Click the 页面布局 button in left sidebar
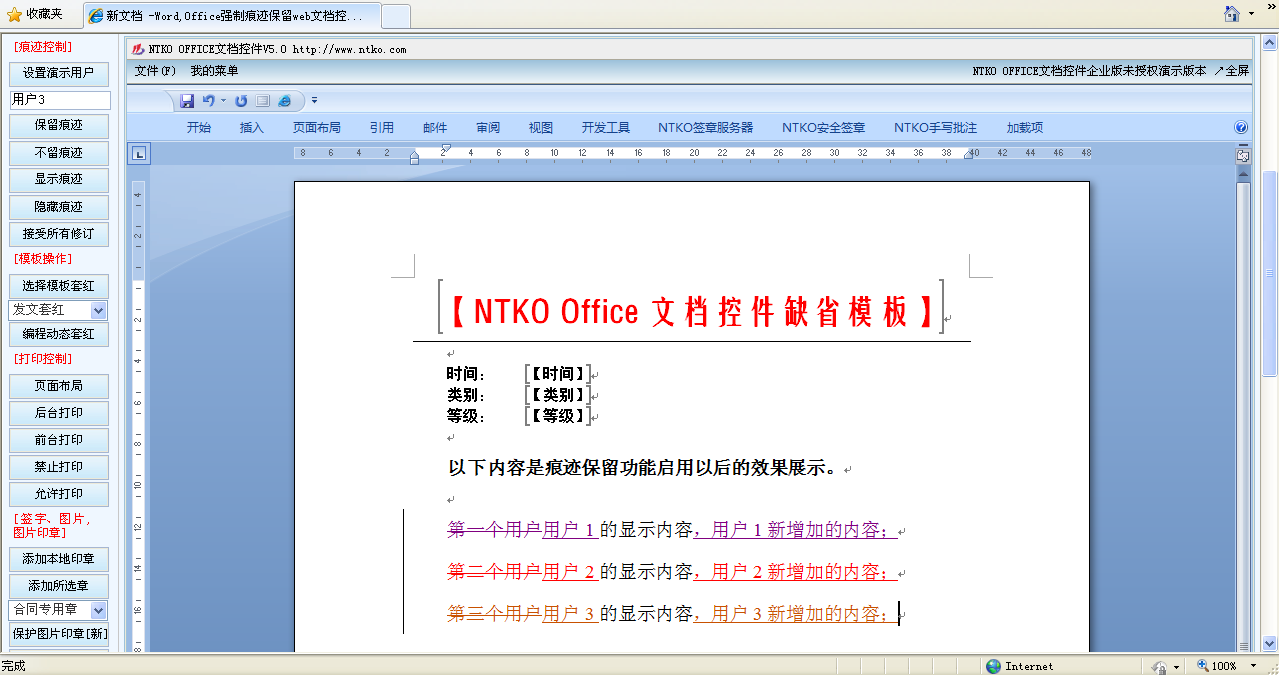This screenshot has width=1279, height=675. point(59,386)
